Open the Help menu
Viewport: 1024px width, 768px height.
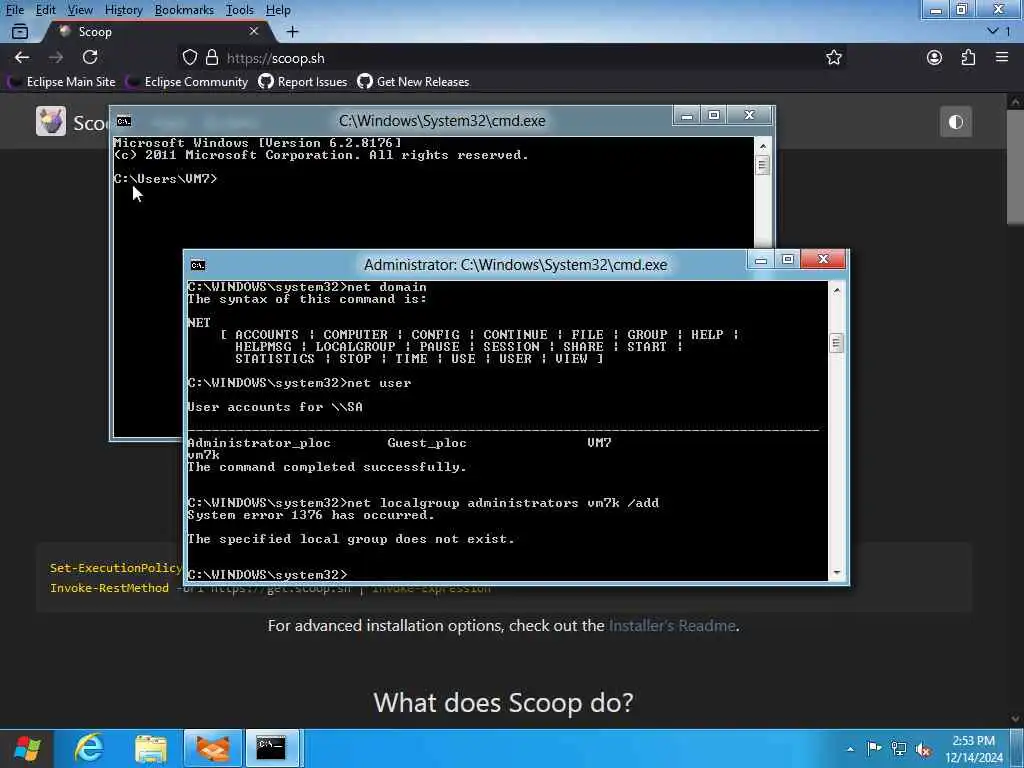[278, 10]
